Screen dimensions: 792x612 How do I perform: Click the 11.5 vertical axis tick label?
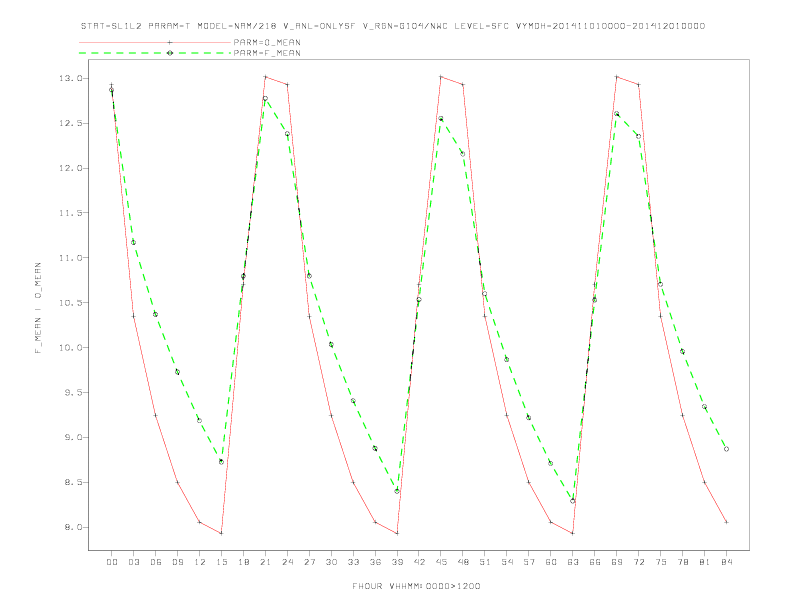click(70, 213)
